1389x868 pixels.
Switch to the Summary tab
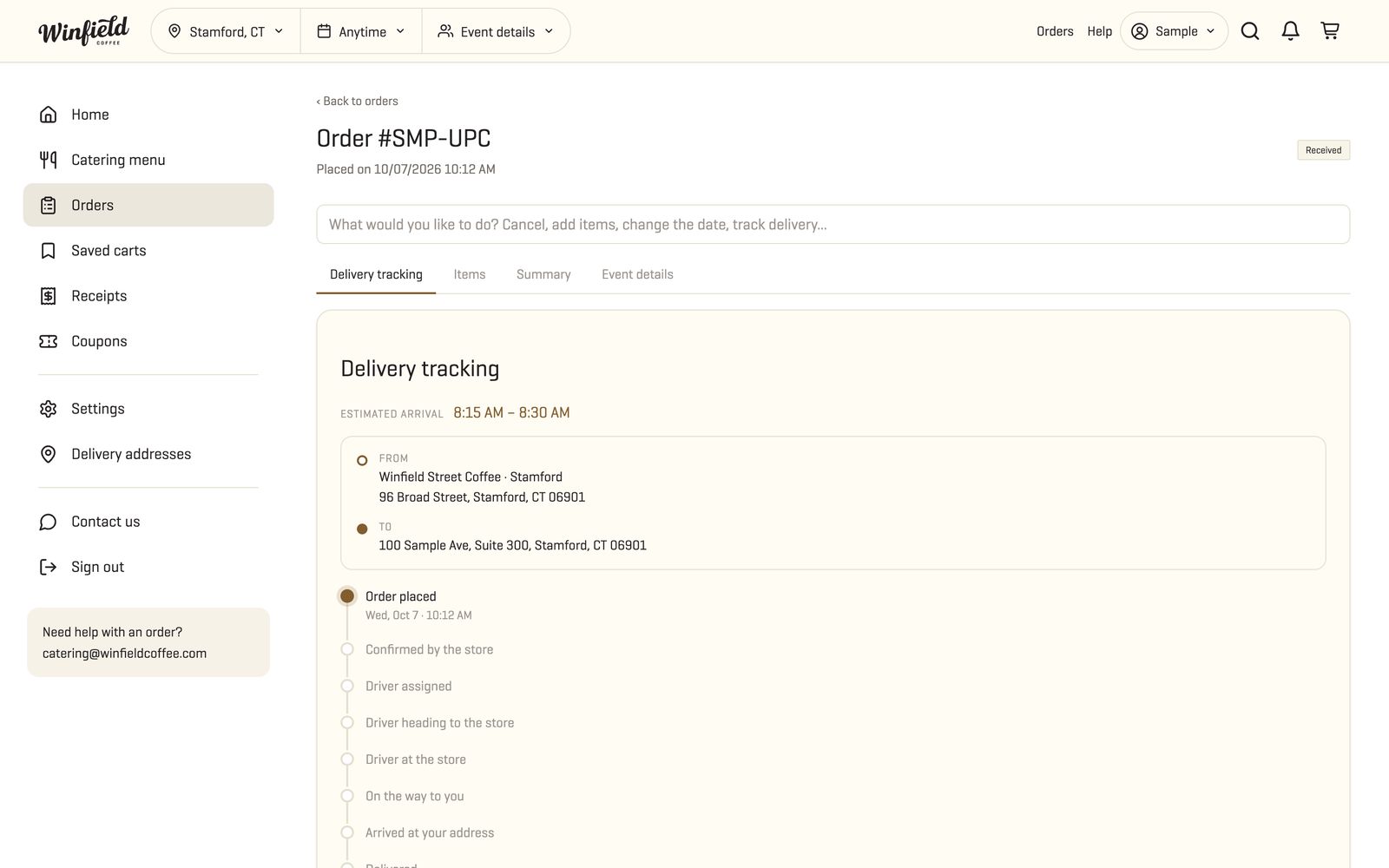(x=543, y=274)
